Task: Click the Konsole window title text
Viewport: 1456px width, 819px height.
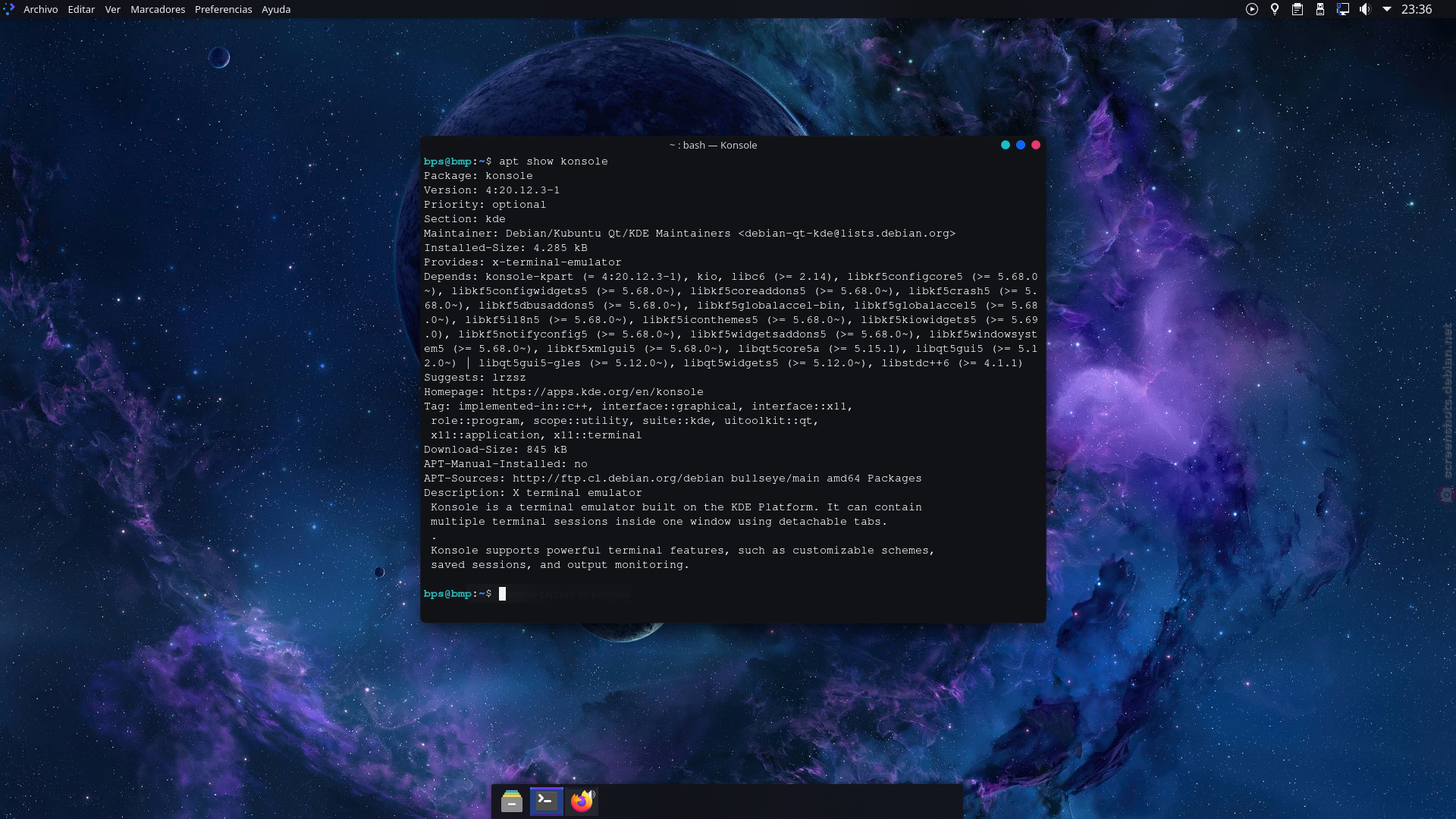Action: (x=713, y=145)
